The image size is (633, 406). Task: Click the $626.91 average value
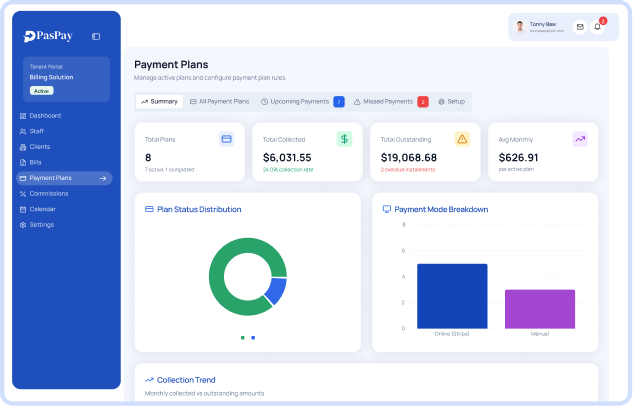[x=518, y=157]
